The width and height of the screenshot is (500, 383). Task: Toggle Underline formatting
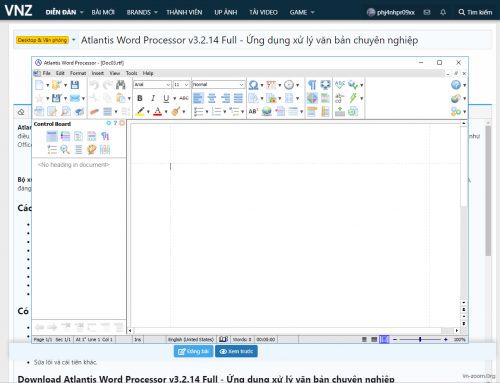tap(166, 98)
